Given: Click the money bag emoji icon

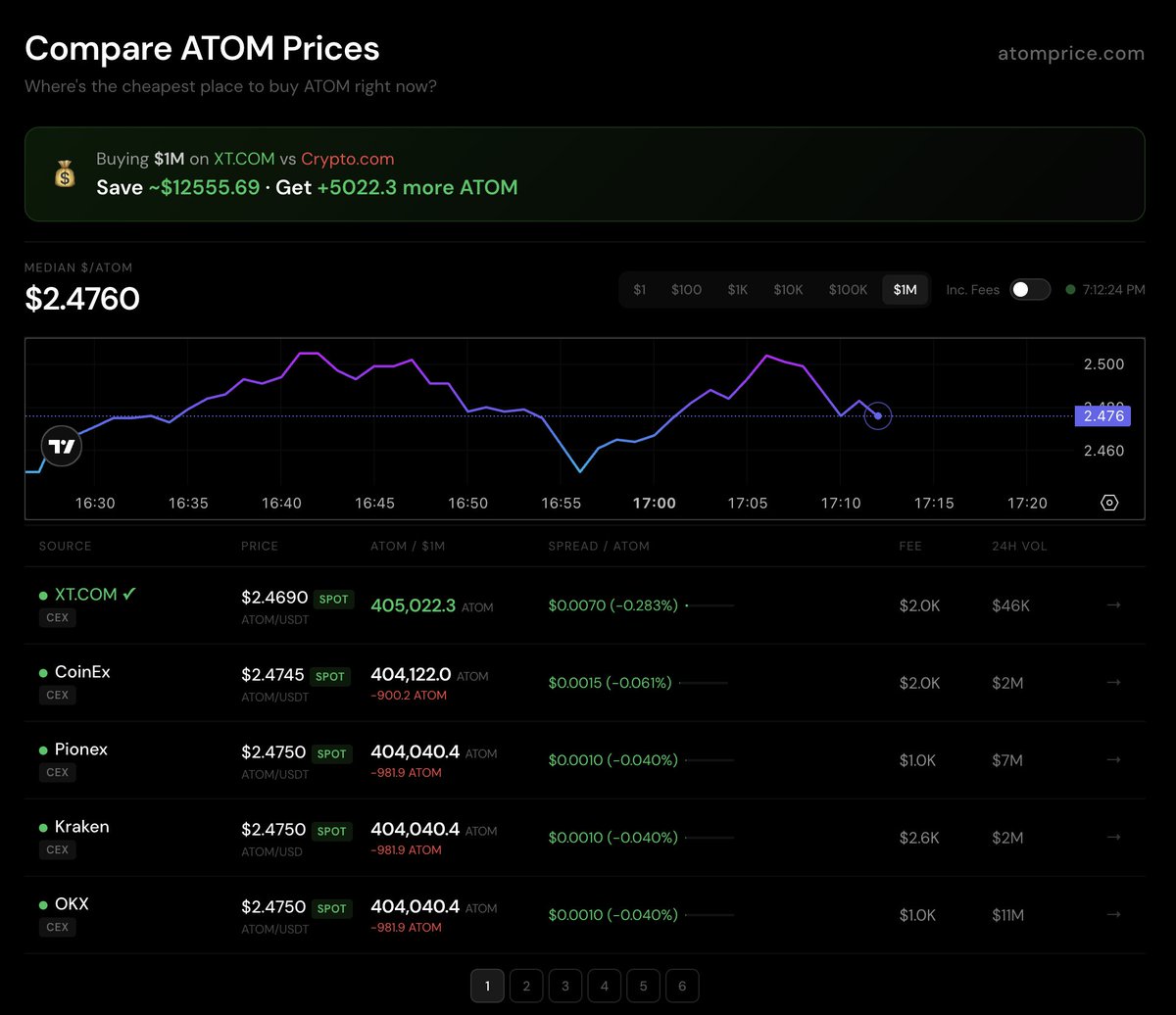Looking at the screenshot, I should [65, 174].
